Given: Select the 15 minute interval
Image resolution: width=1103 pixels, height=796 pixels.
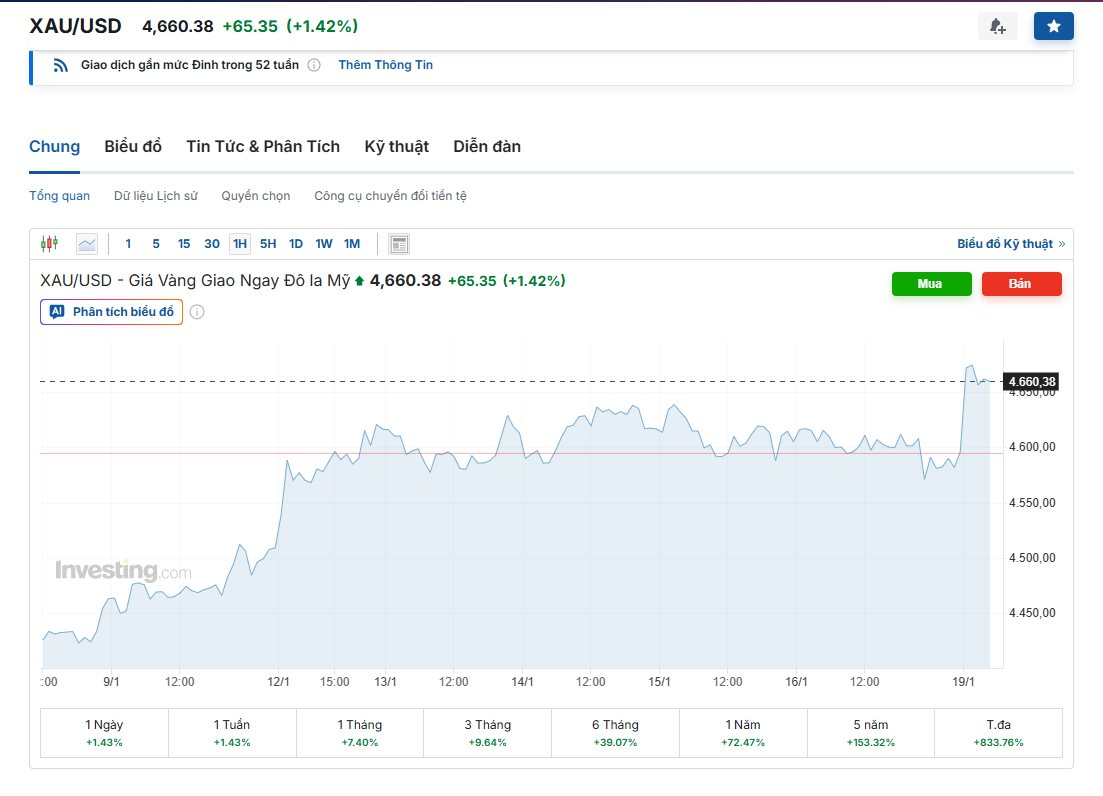Looking at the screenshot, I should (184, 244).
